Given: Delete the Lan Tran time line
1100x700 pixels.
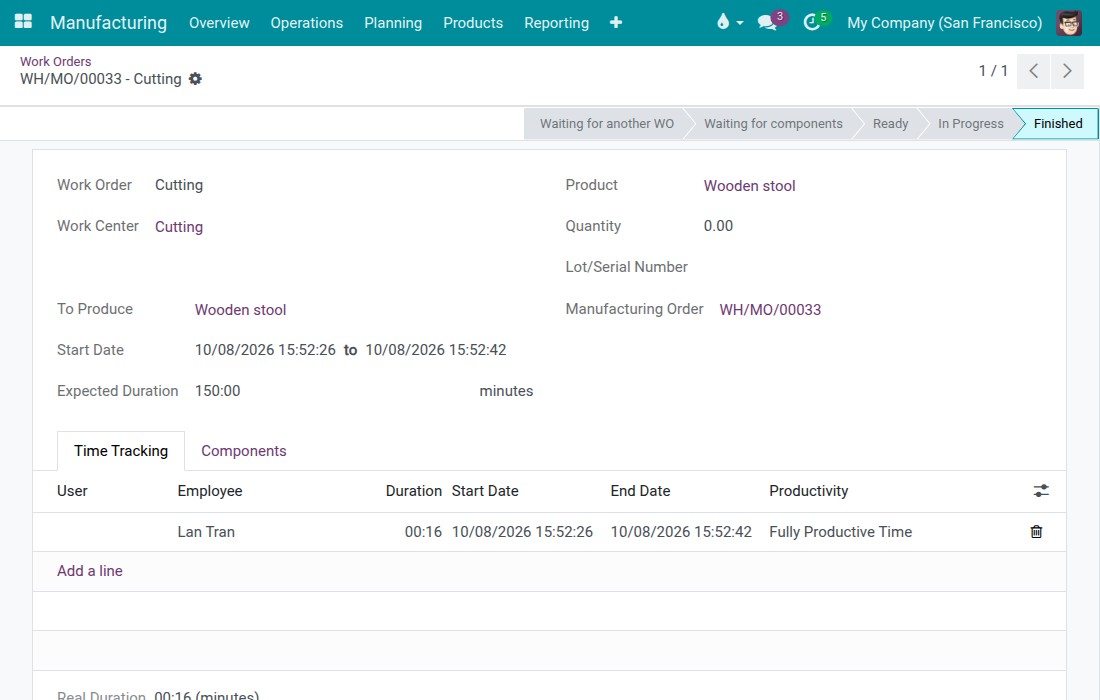Looking at the screenshot, I should (x=1036, y=532).
